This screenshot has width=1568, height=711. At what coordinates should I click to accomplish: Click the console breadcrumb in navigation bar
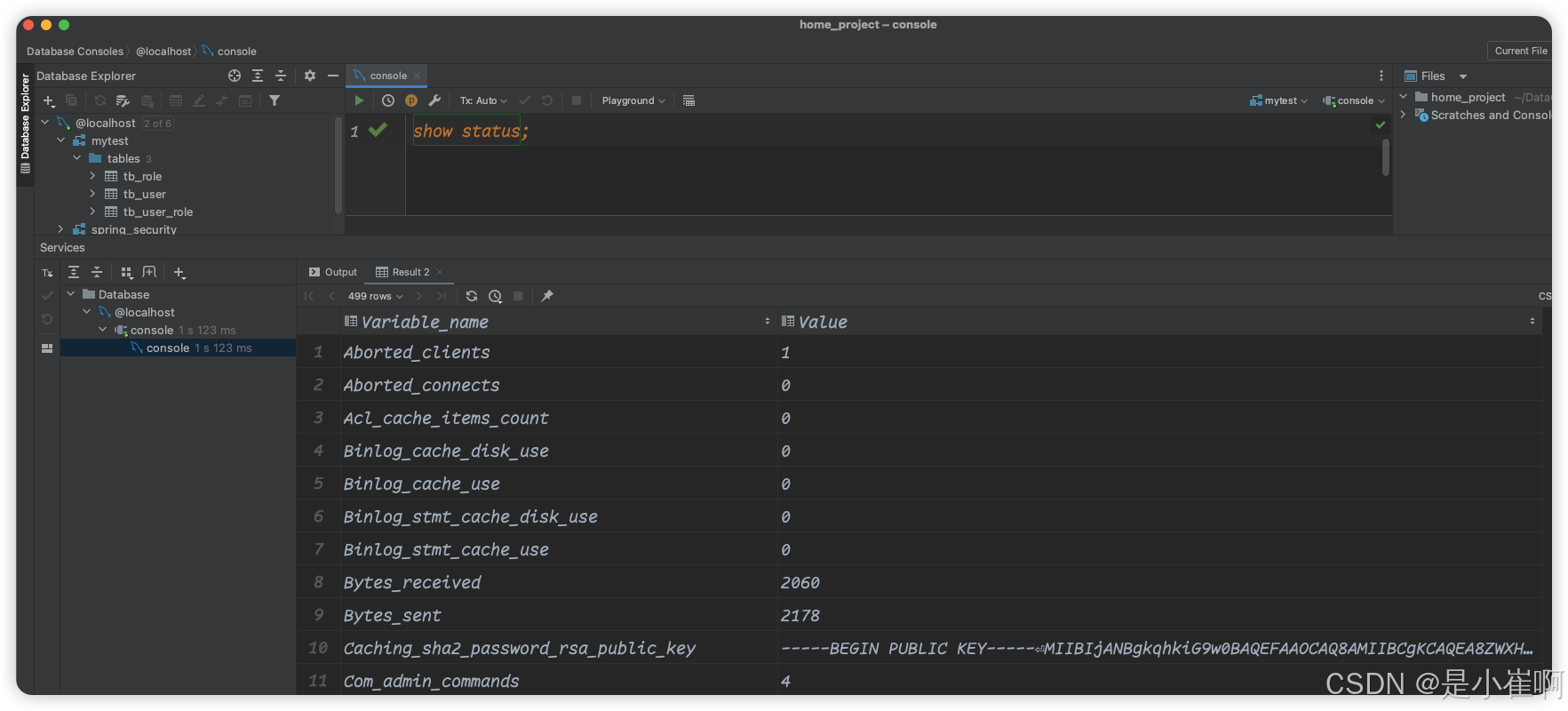point(230,52)
